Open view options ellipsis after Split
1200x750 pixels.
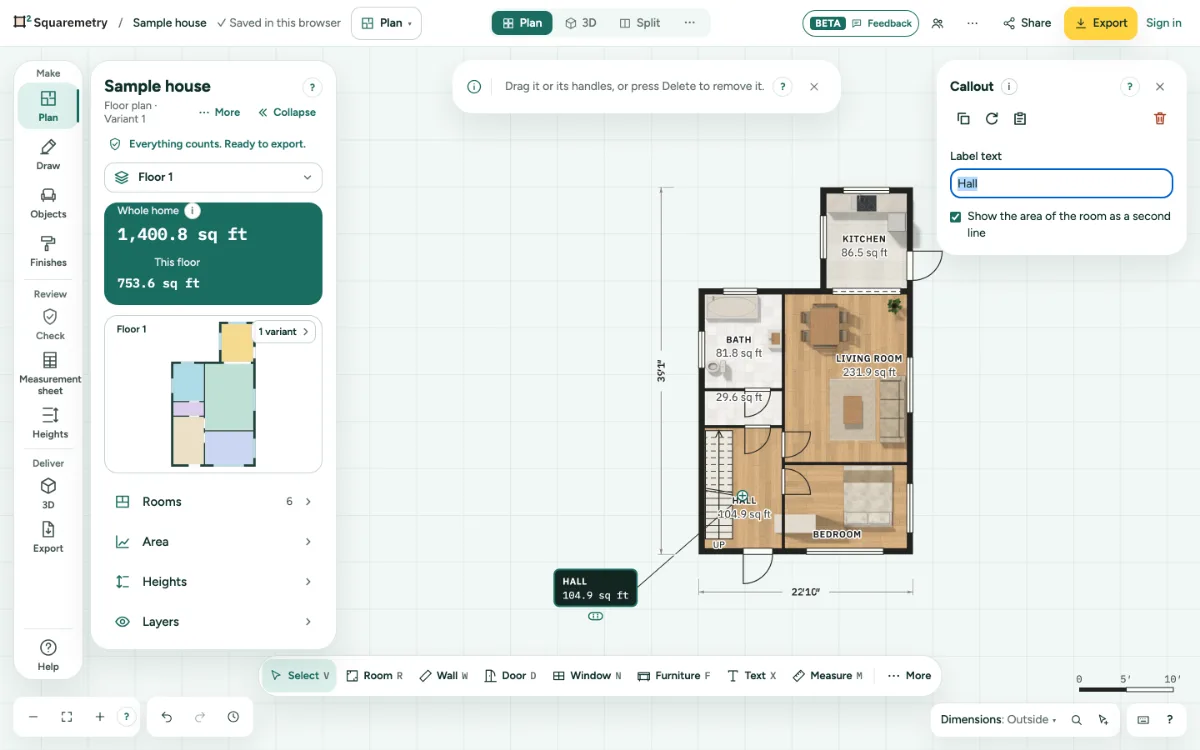point(690,23)
